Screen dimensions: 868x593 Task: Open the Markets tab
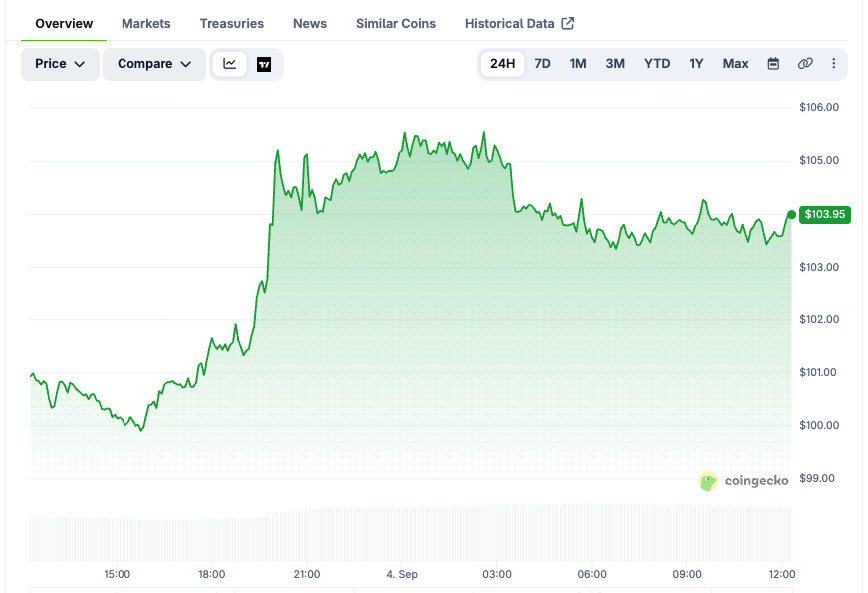tap(146, 24)
